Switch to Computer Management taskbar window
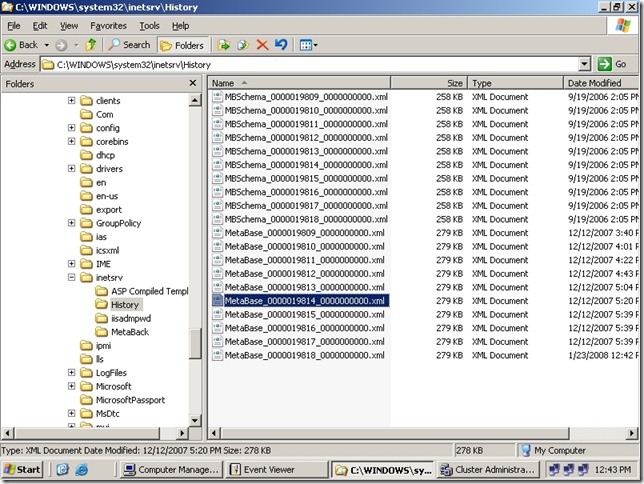Viewport: 644px width, 484px height. [x=171, y=469]
